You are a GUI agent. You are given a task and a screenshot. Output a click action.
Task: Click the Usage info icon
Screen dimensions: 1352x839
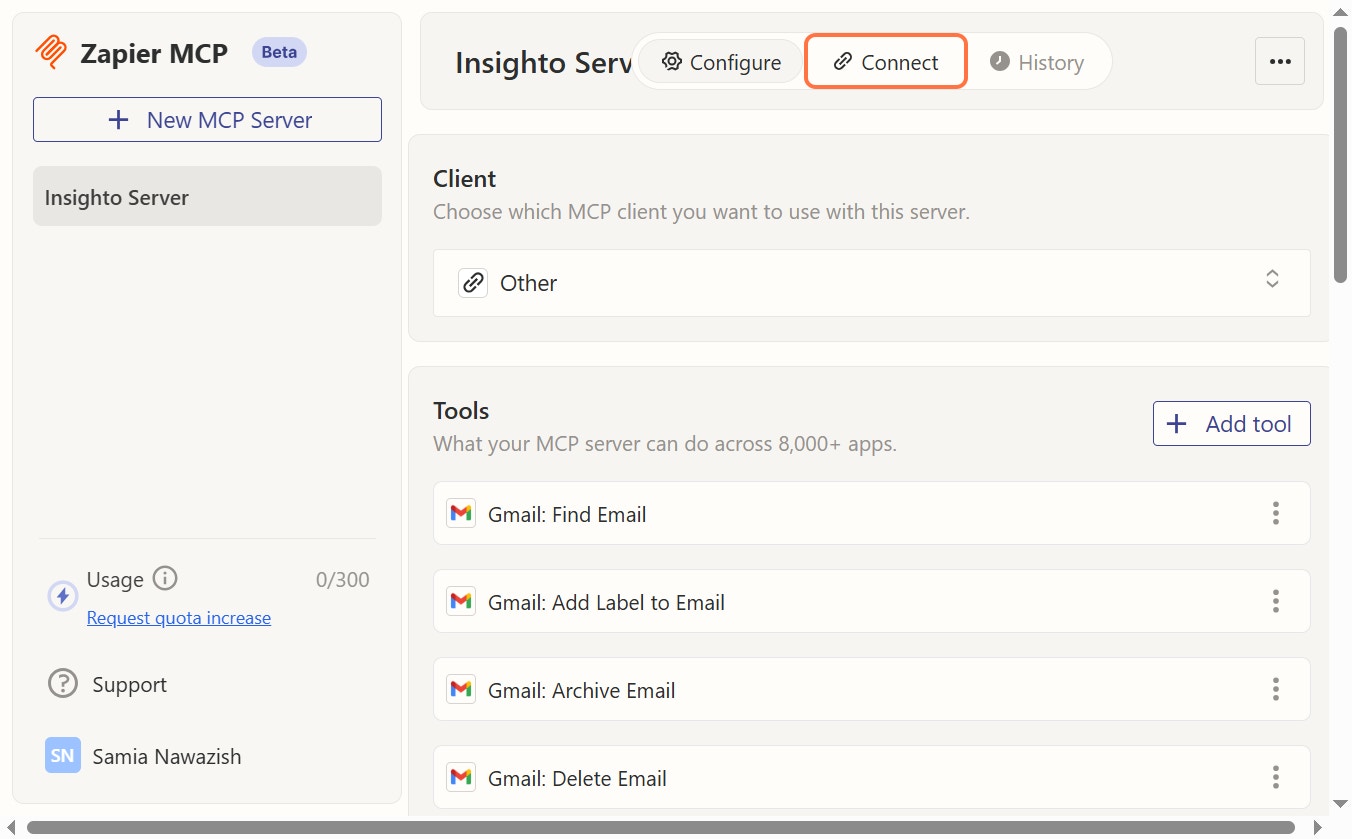[x=165, y=579]
